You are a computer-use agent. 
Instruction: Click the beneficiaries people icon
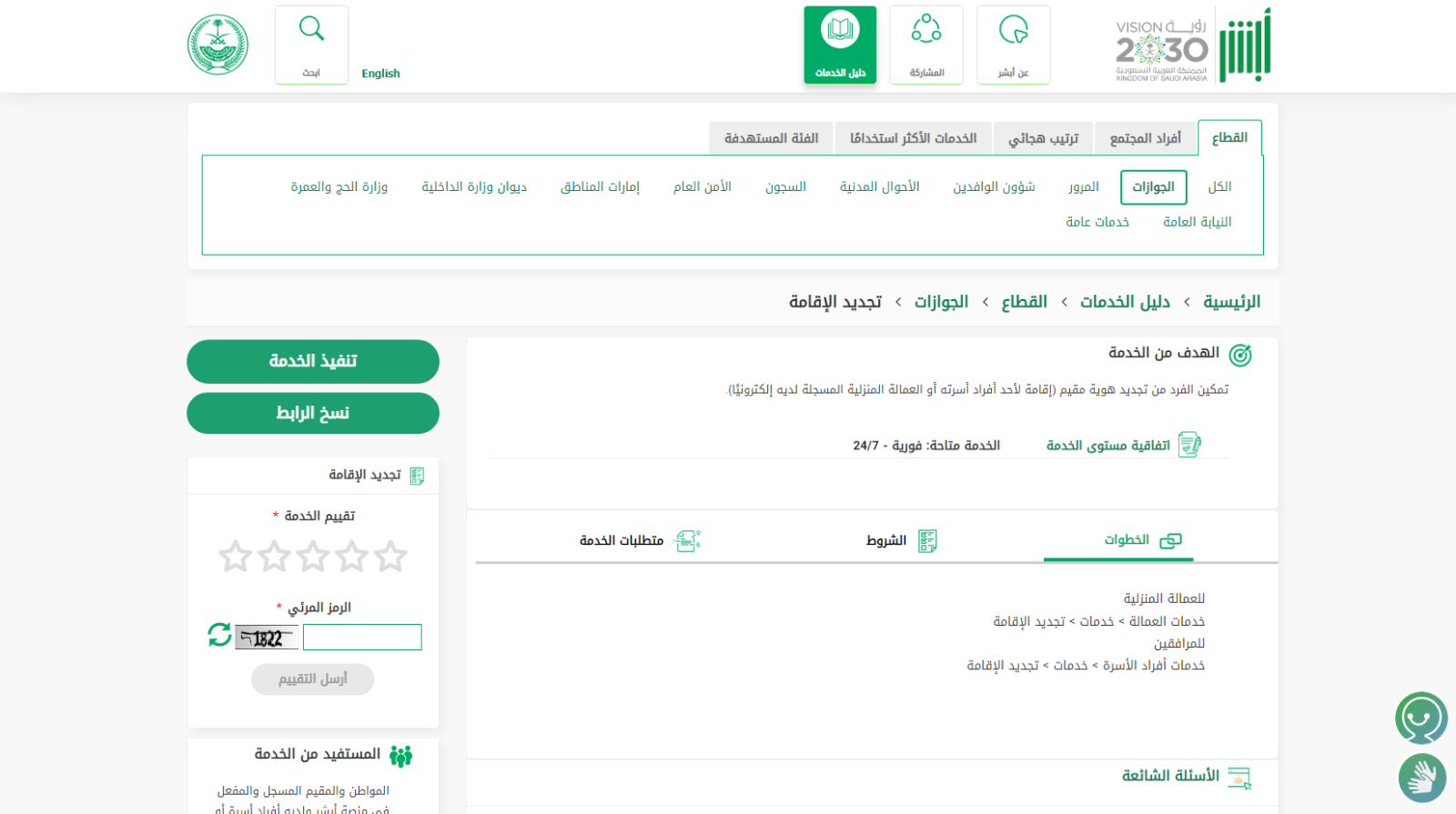coord(400,756)
